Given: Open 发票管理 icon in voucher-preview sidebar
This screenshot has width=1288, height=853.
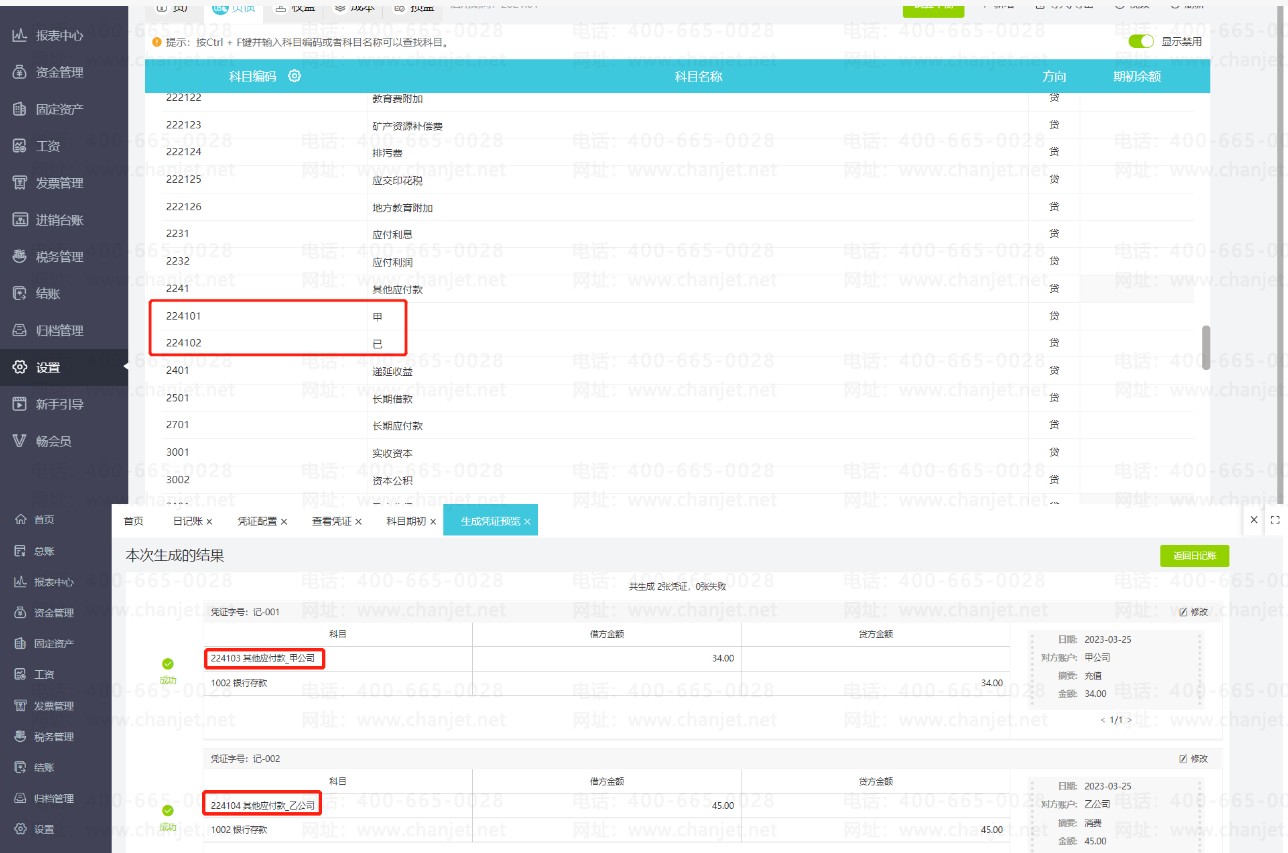Looking at the screenshot, I should [19, 706].
